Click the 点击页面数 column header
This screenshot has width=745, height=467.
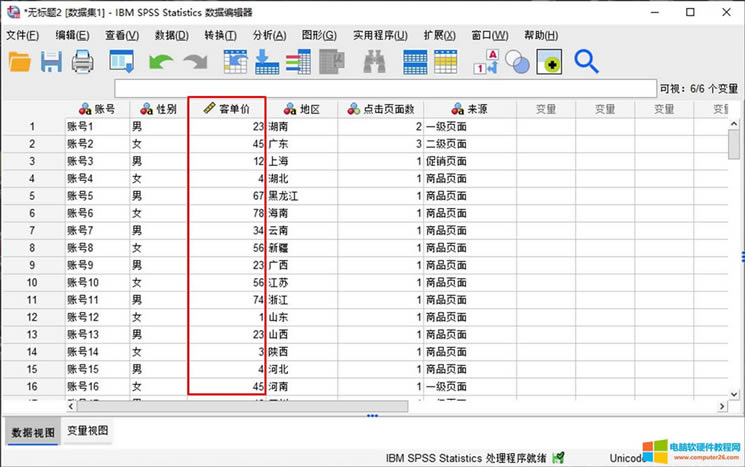coord(387,109)
